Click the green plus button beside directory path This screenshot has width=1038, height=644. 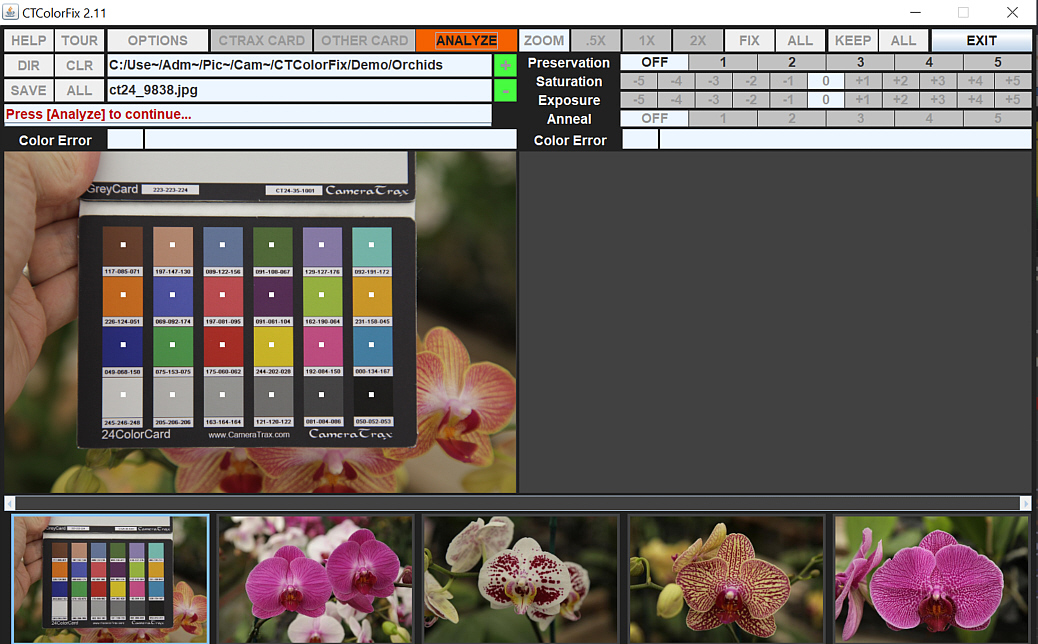point(505,65)
